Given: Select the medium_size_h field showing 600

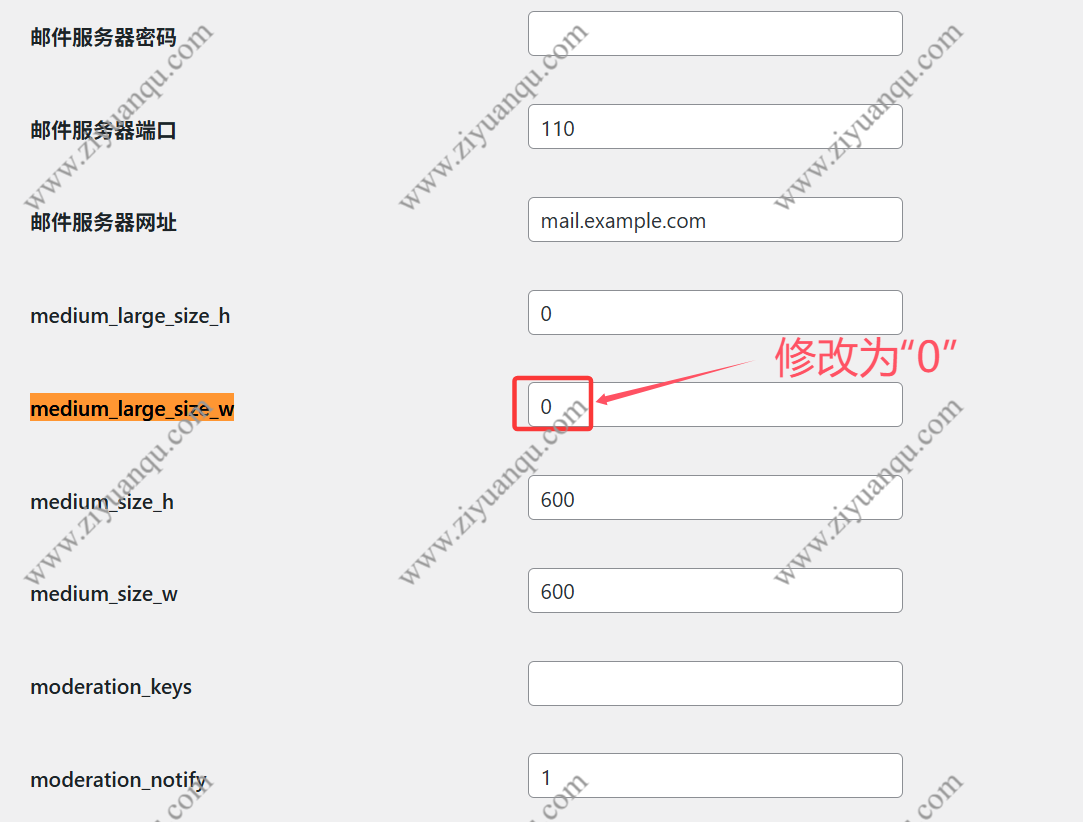Looking at the screenshot, I should tap(715, 497).
